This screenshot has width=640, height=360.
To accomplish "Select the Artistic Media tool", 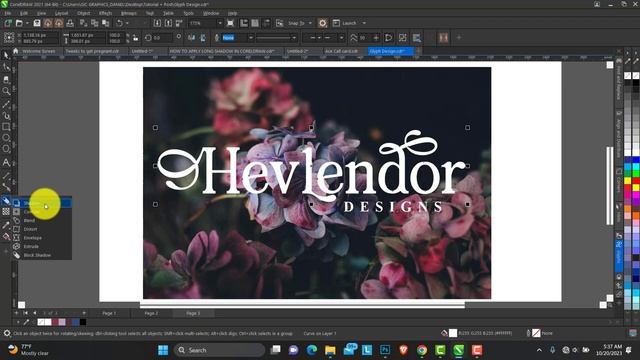I will coord(6,116).
